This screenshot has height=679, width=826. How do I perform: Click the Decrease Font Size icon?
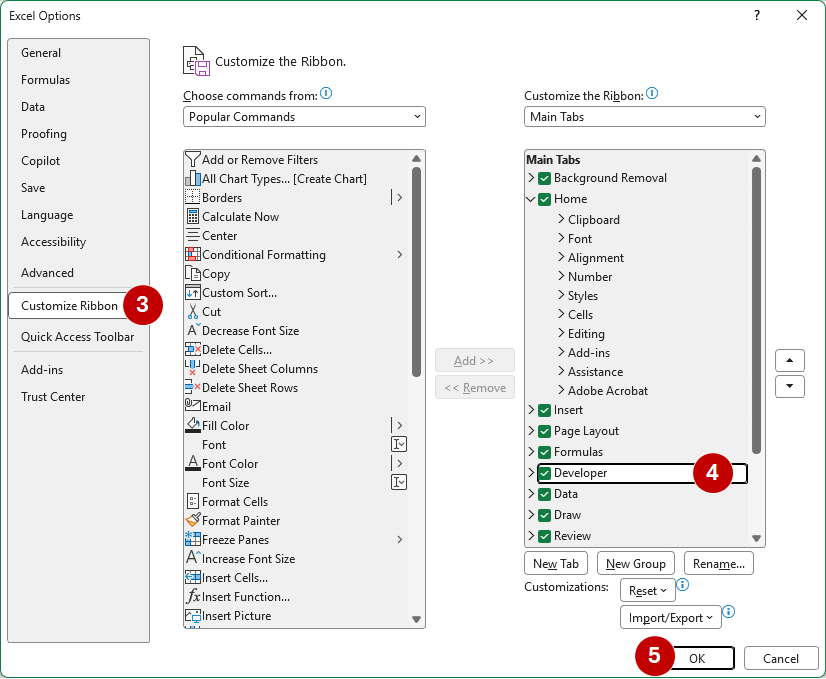pos(193,330)
